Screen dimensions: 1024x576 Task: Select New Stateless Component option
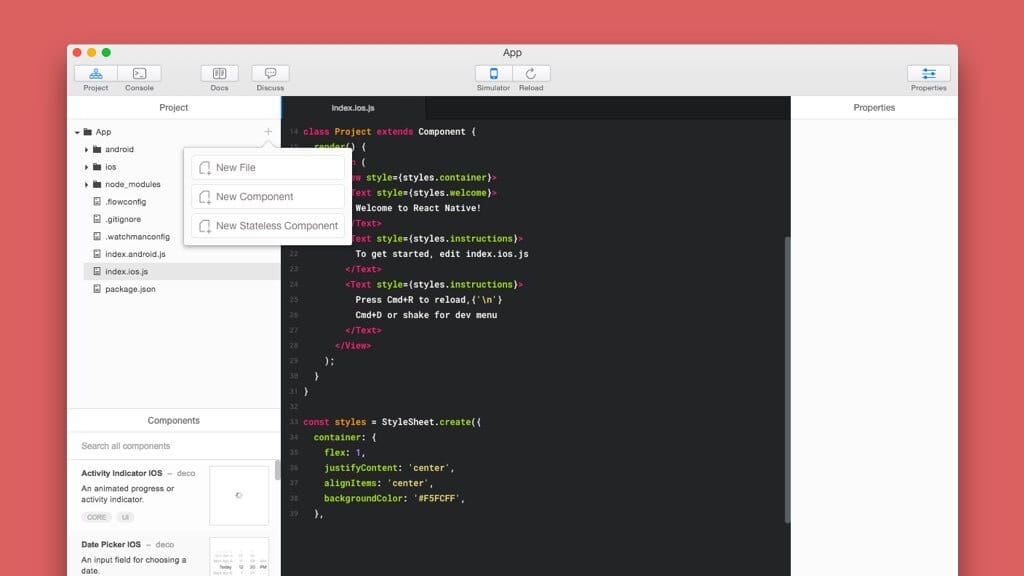coord(268,226)
